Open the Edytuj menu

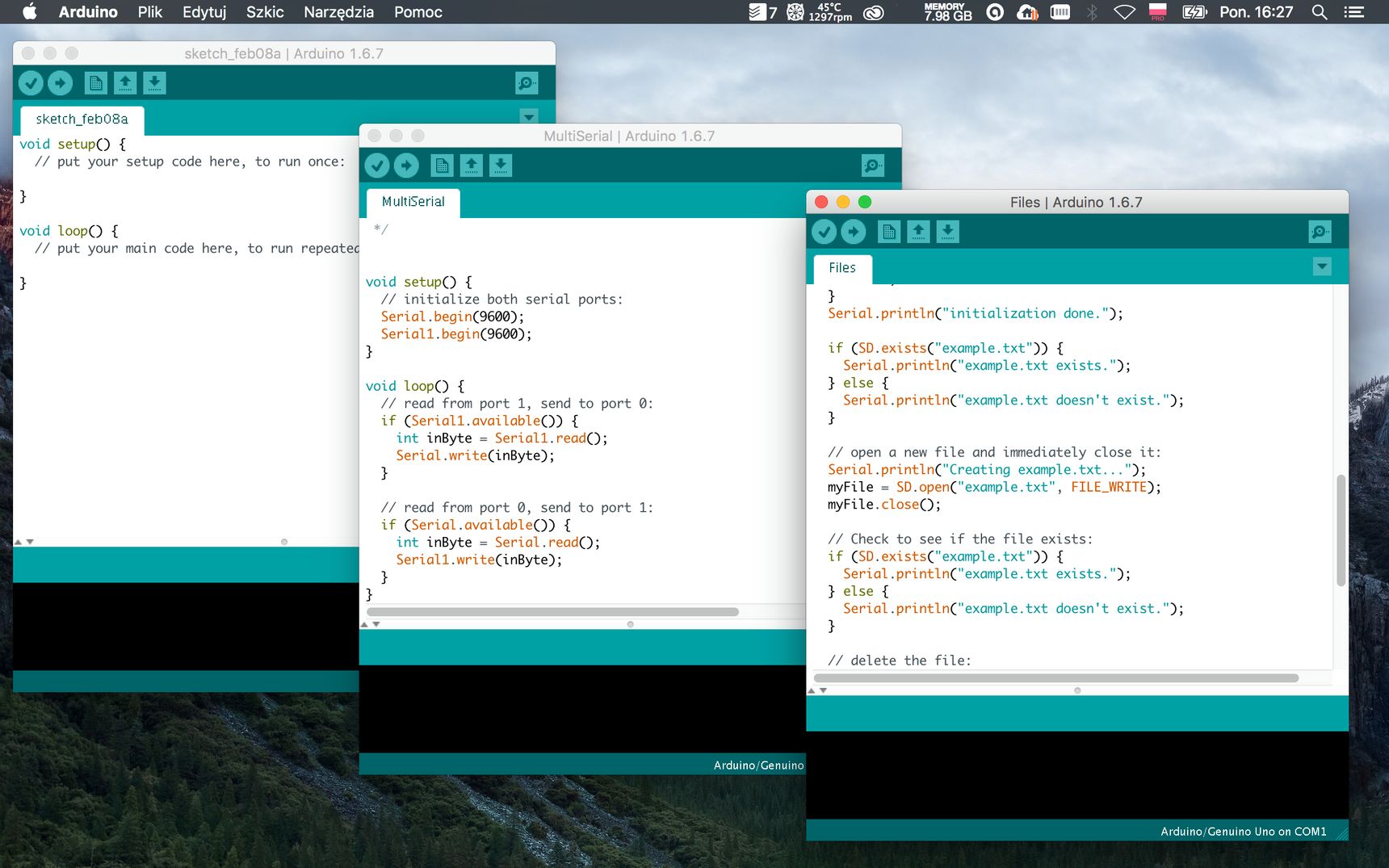(204, 12)
